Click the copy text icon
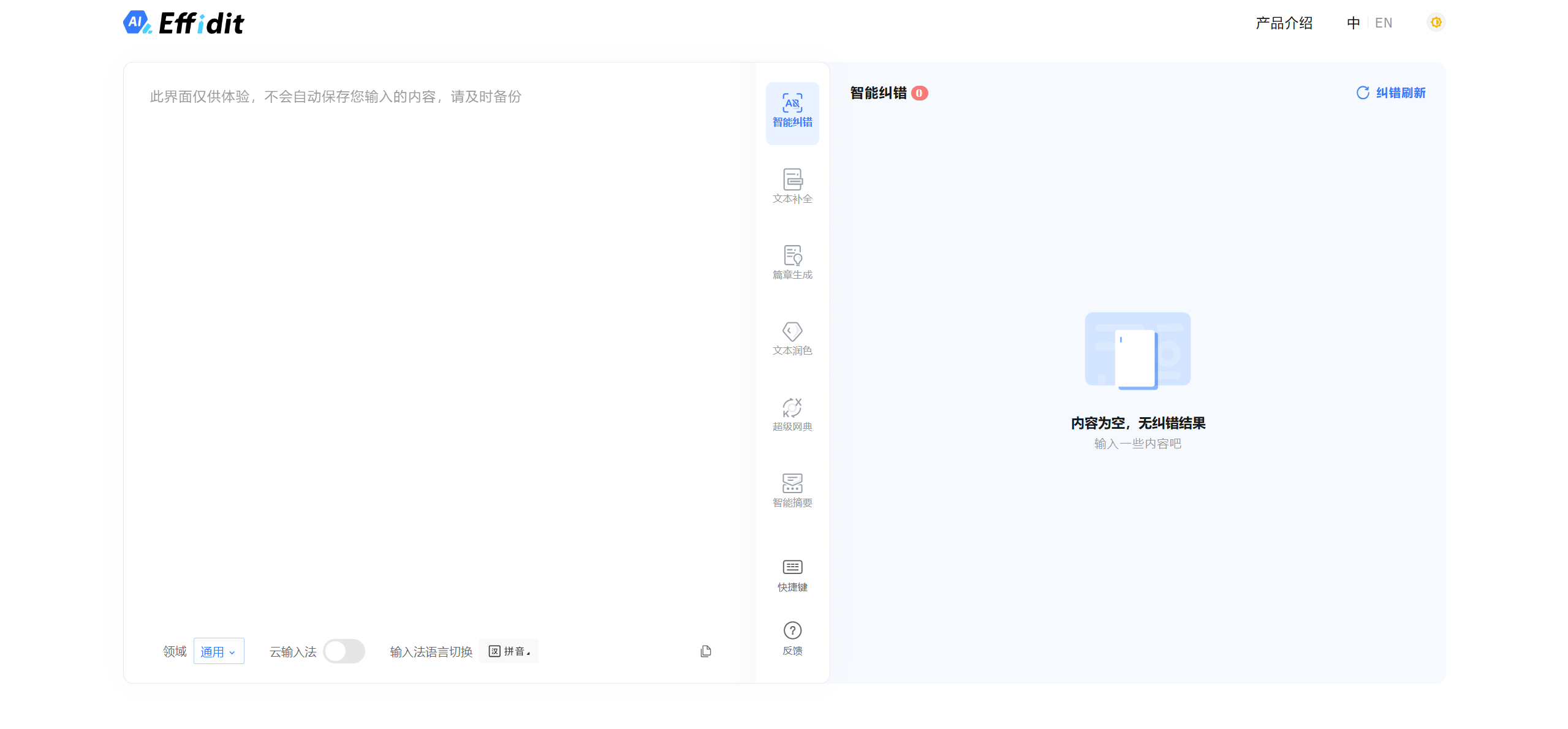Screen dimensions: 1568x729 705,651
